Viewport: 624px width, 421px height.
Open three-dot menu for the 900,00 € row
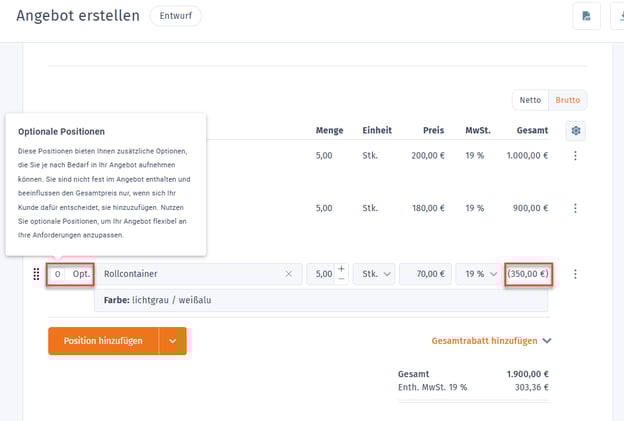click(x=575, y=208)
